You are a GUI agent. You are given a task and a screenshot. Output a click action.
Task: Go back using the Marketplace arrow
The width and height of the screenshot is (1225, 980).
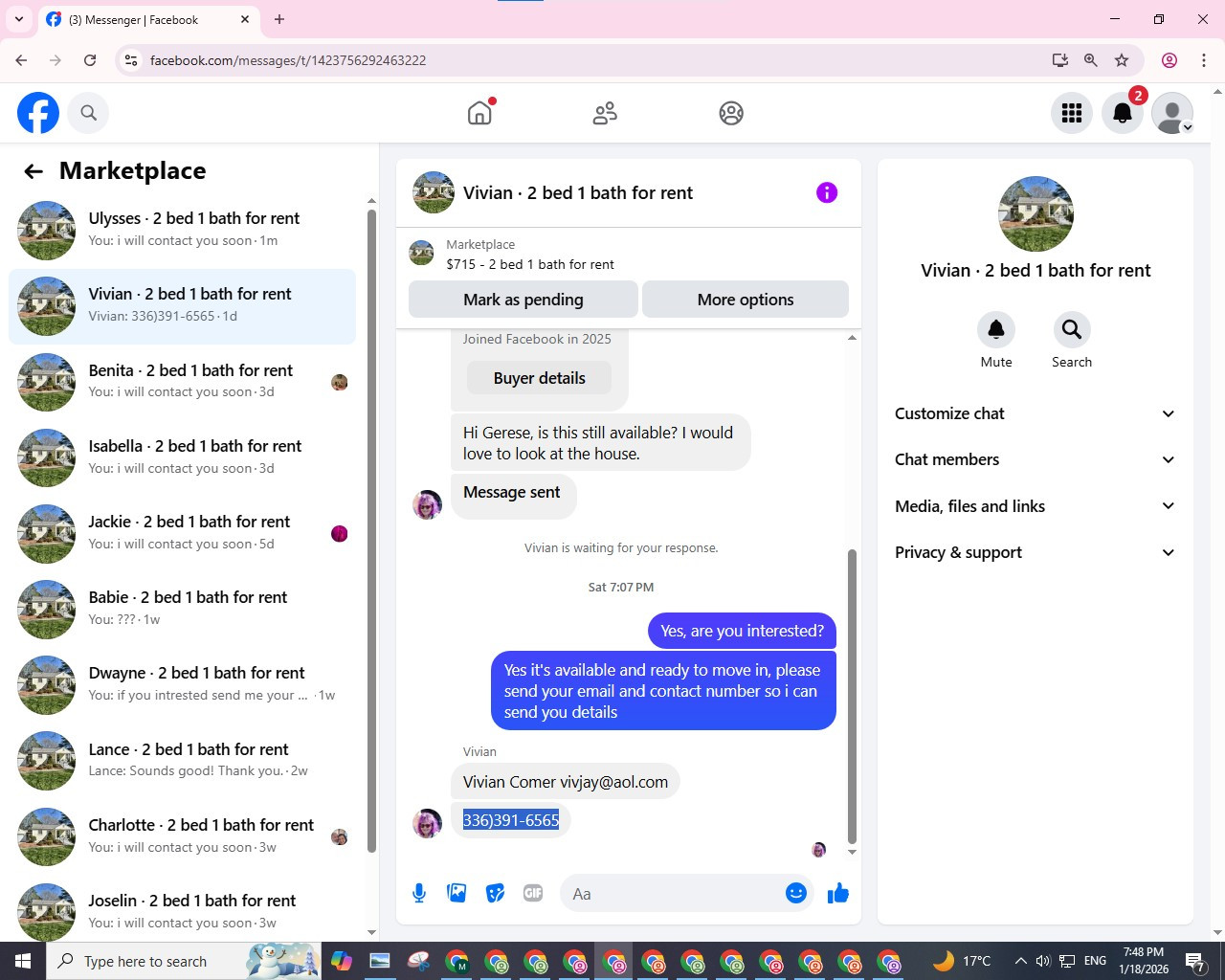click(33, 171)
